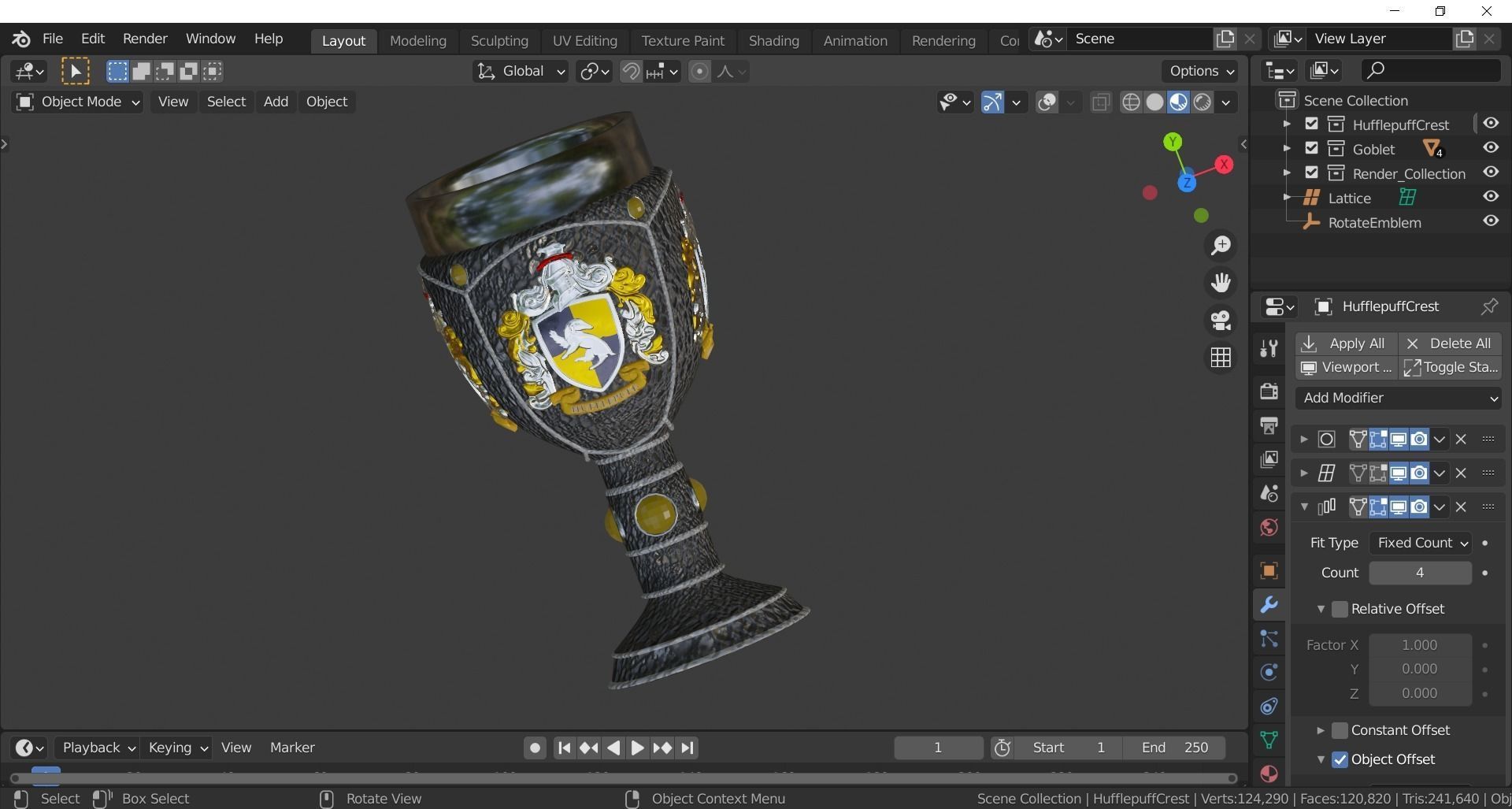The image size is (1512, 809).
Task: Open Particles properties tab
Action: pos(1269,639)
